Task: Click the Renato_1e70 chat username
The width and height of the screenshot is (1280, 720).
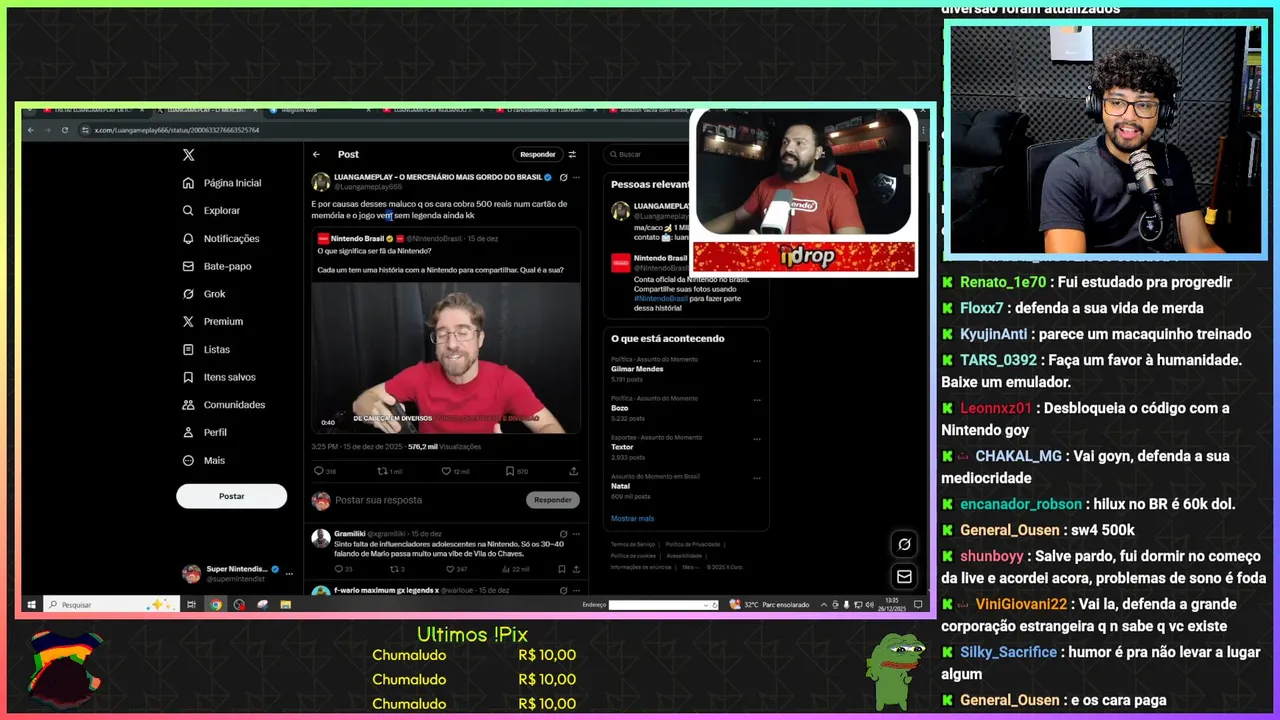Action: tap(1001, 283)
